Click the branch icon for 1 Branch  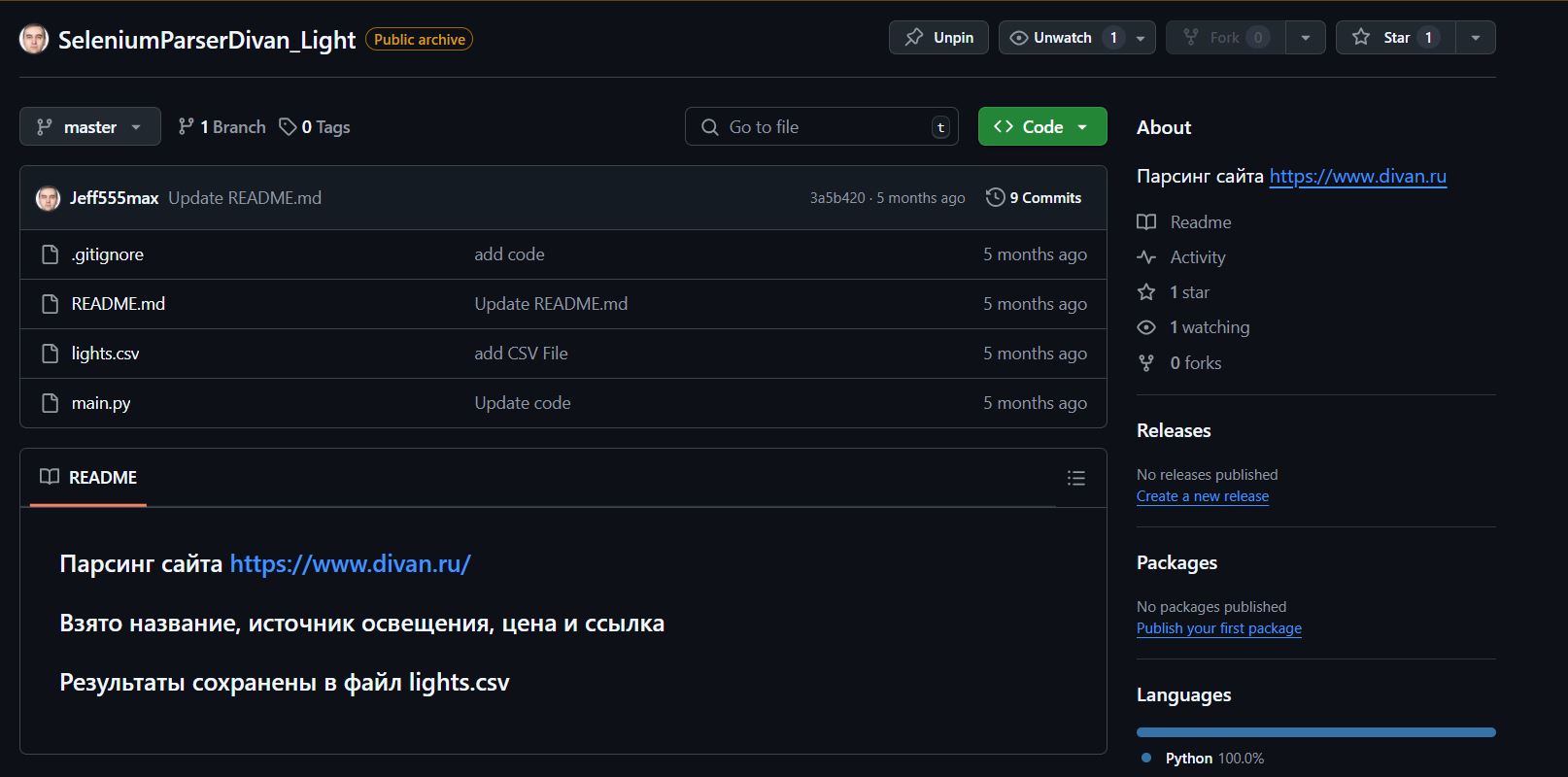click(186, 127)
